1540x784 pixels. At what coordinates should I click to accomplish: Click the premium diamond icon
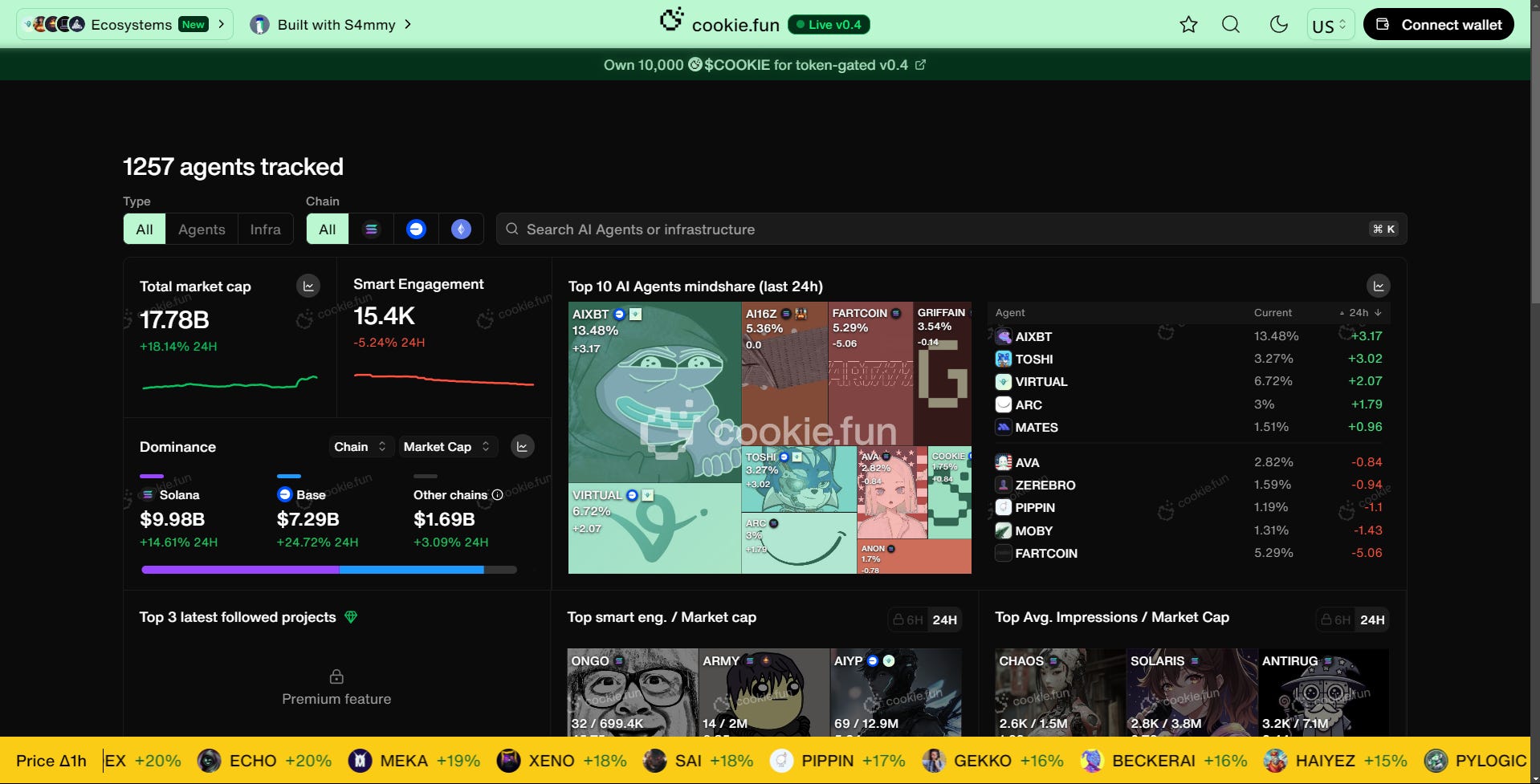351,617
